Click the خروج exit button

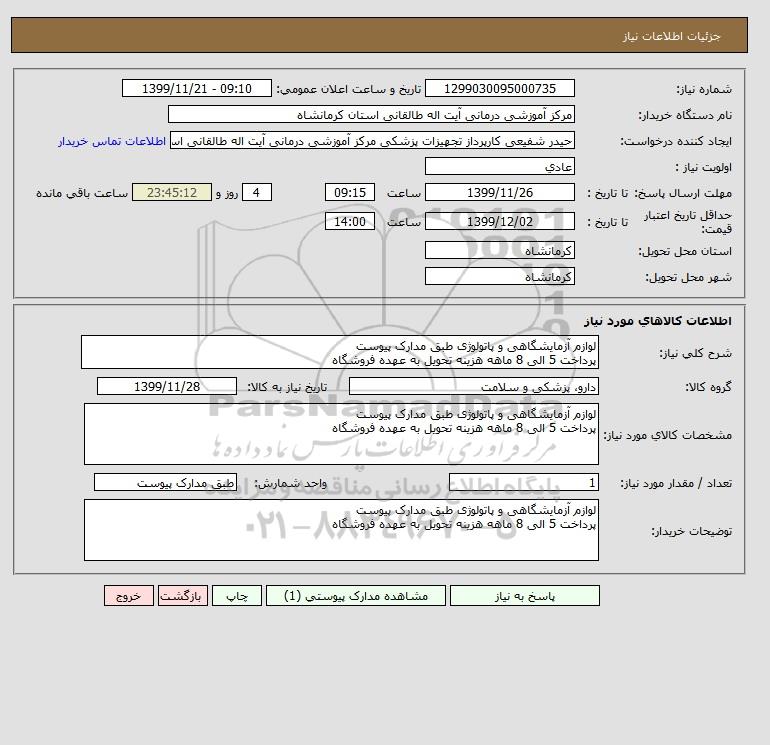point(129,596)
